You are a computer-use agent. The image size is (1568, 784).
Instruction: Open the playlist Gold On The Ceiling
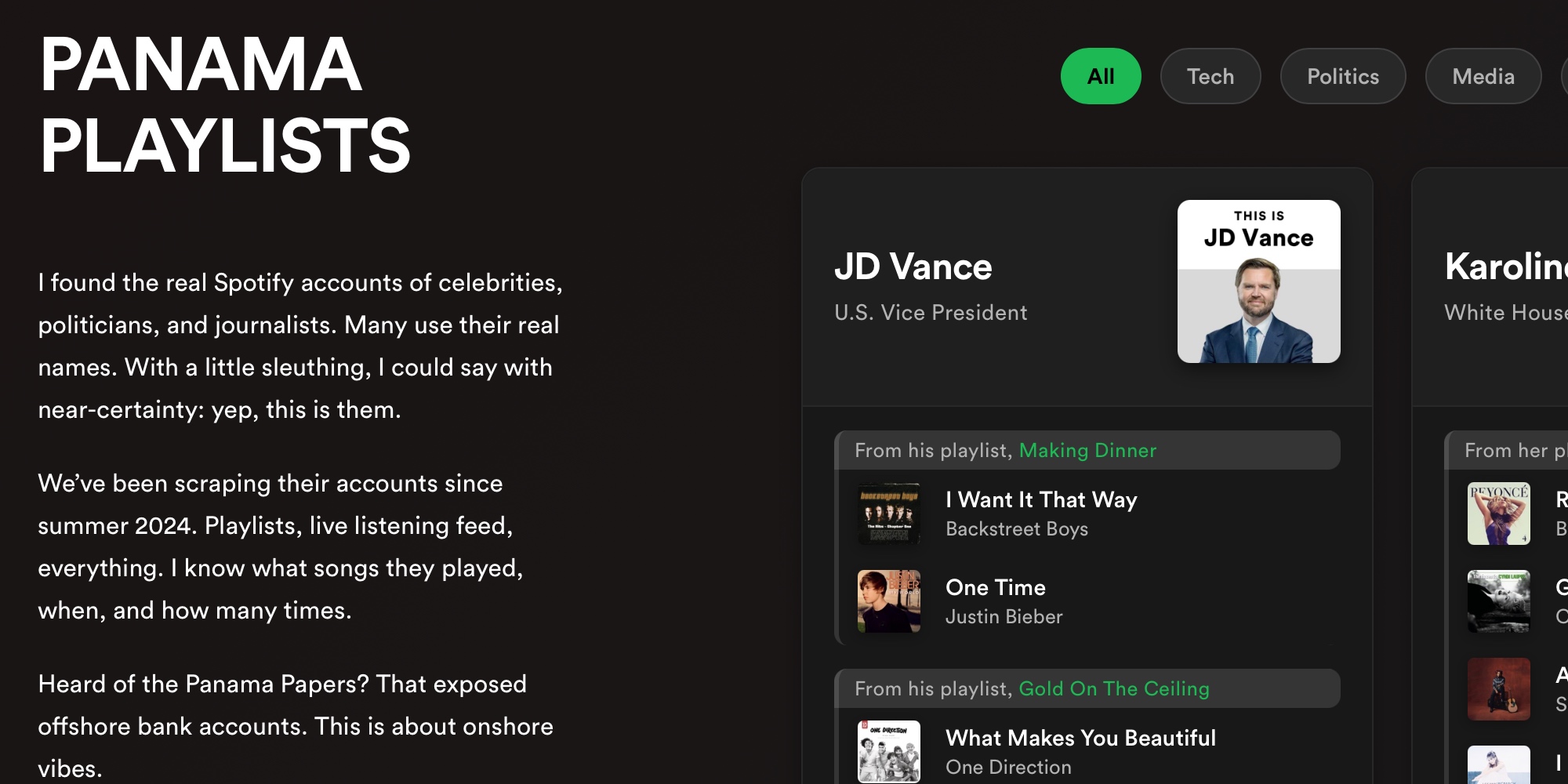(x=1114, y=689)
